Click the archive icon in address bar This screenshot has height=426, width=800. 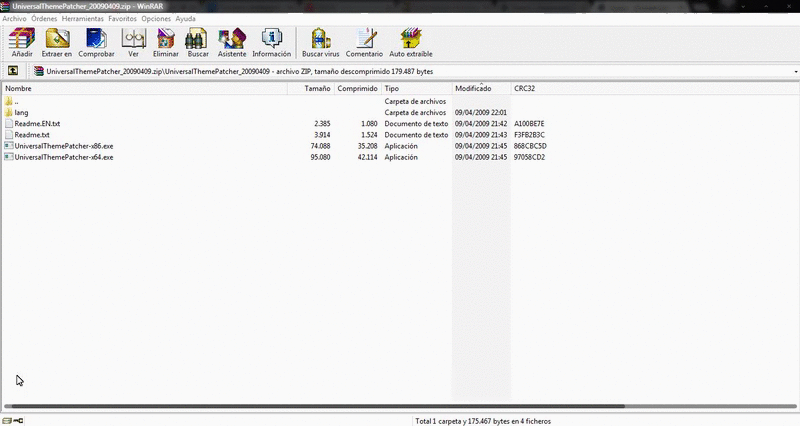pos(39,71)
